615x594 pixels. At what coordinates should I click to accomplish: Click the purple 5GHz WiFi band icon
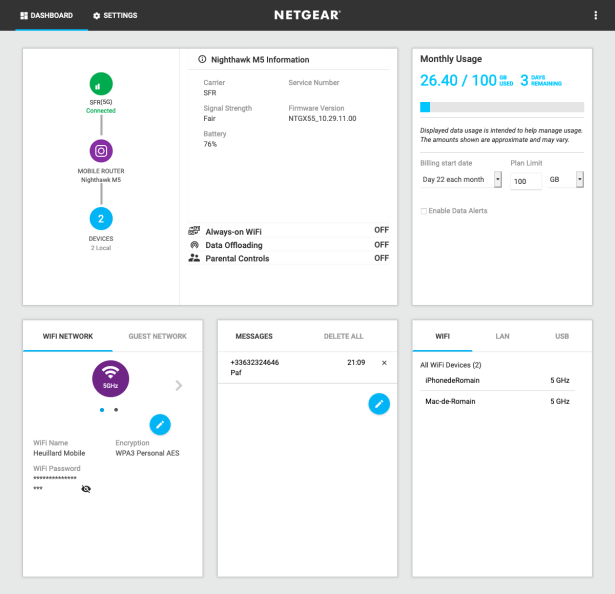[111, 379]
